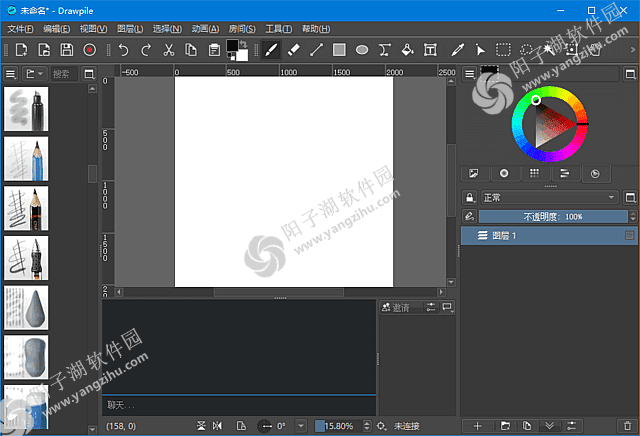The width and height of the screenshot is (640, 436).
Task: Add a new layer with plus icon
Action: click(x=478, y=426)
